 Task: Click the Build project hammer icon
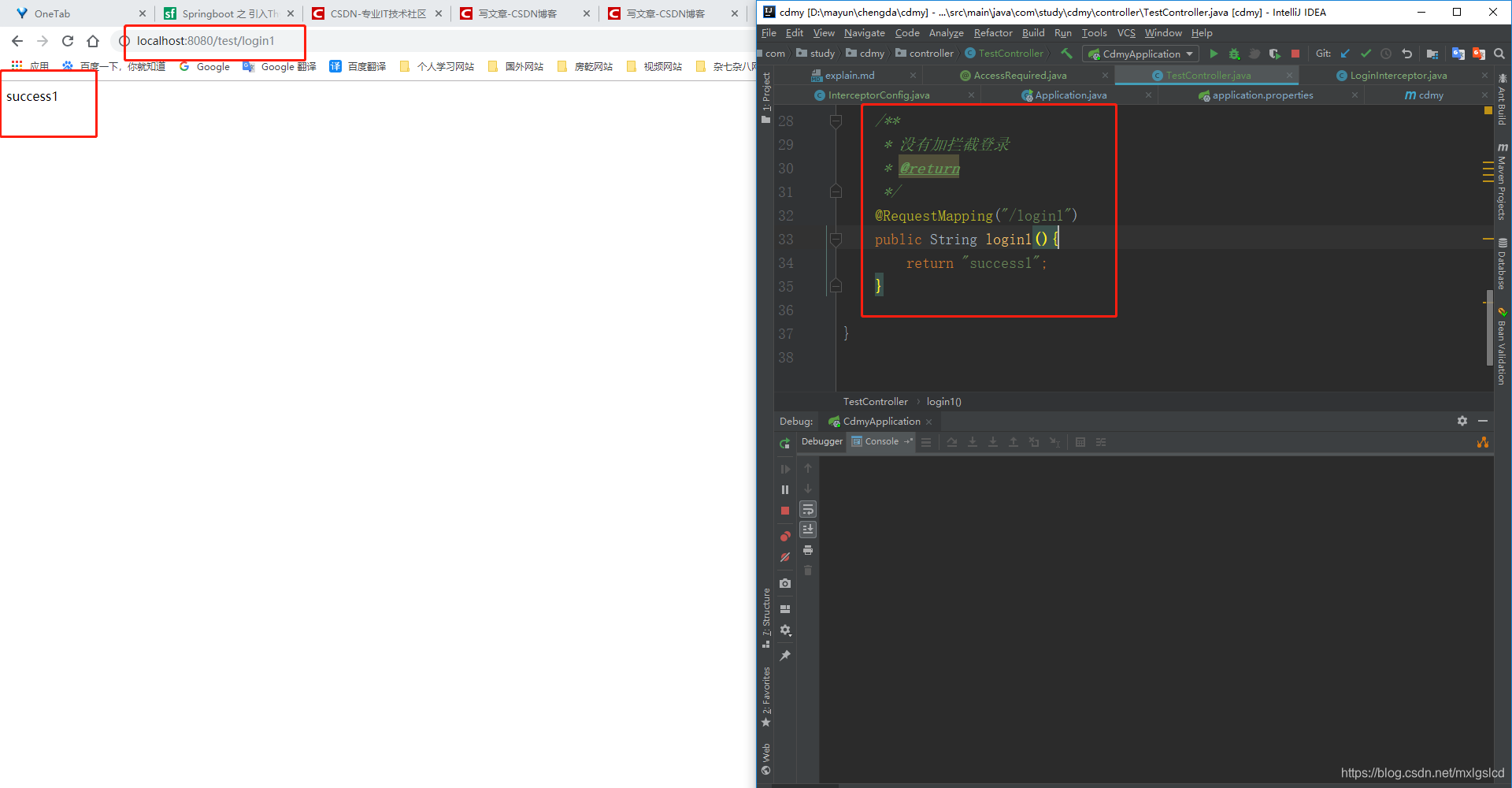click(1067, 54)
